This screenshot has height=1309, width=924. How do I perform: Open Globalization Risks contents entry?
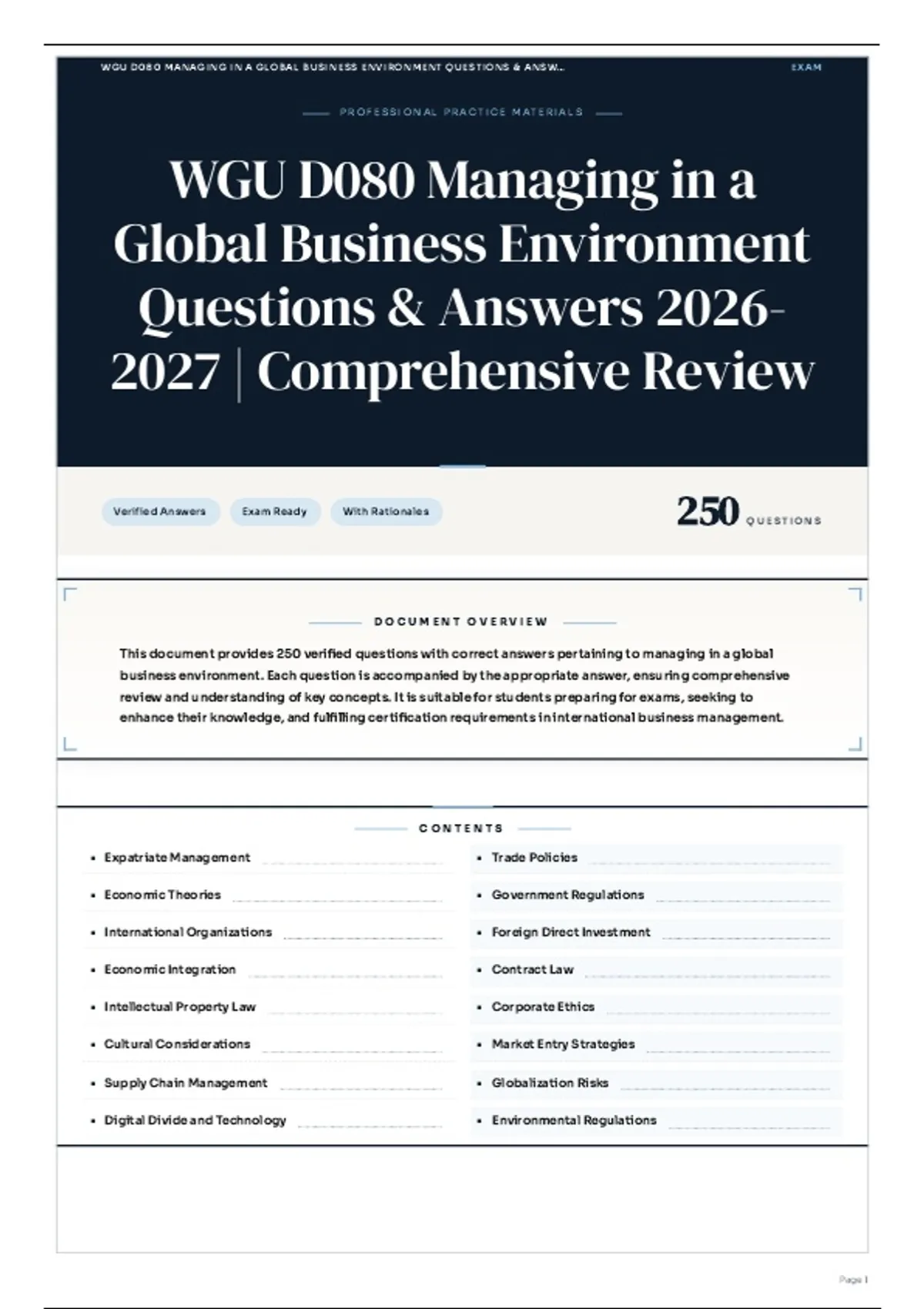coord(657,1083)
